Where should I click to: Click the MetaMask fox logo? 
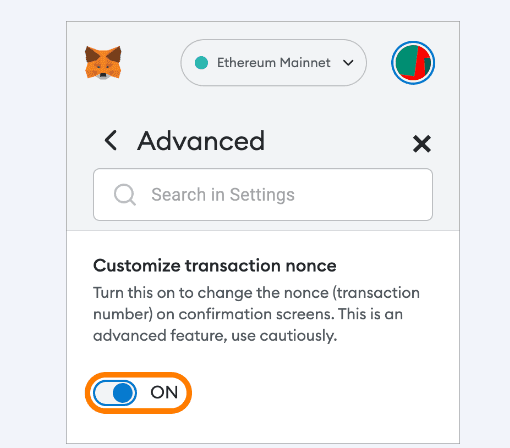pos(103,63)
